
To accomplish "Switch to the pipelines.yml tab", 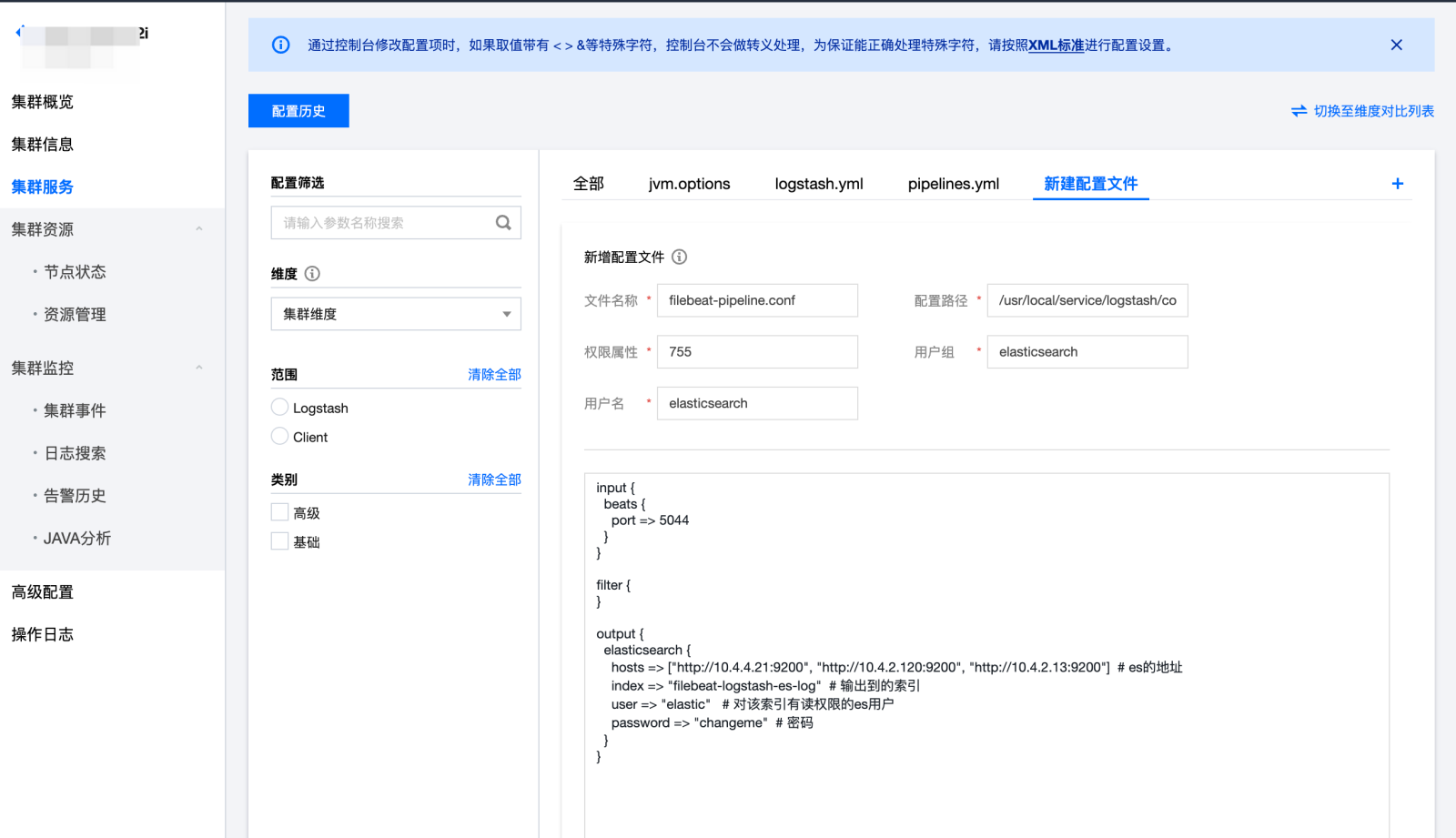I will click(953, 184).
